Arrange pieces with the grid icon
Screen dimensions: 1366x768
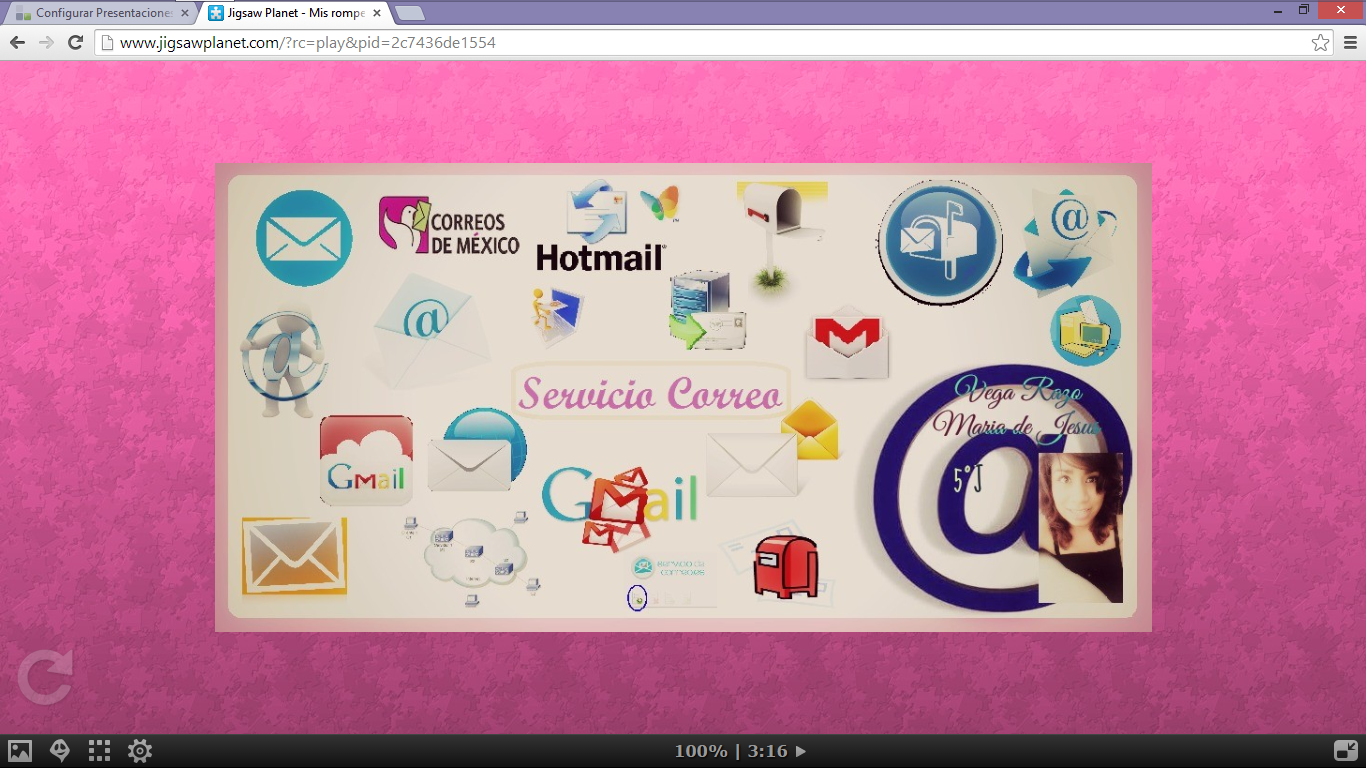click(99, 751)
